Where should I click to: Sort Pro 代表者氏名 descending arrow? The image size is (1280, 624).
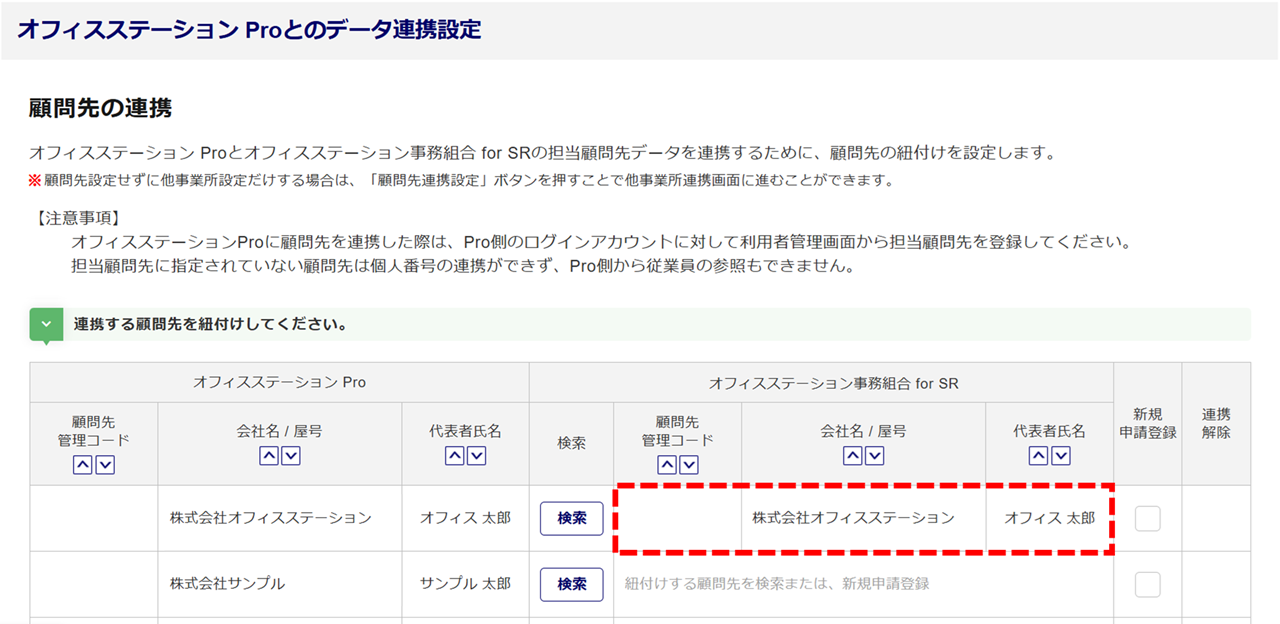477,456
